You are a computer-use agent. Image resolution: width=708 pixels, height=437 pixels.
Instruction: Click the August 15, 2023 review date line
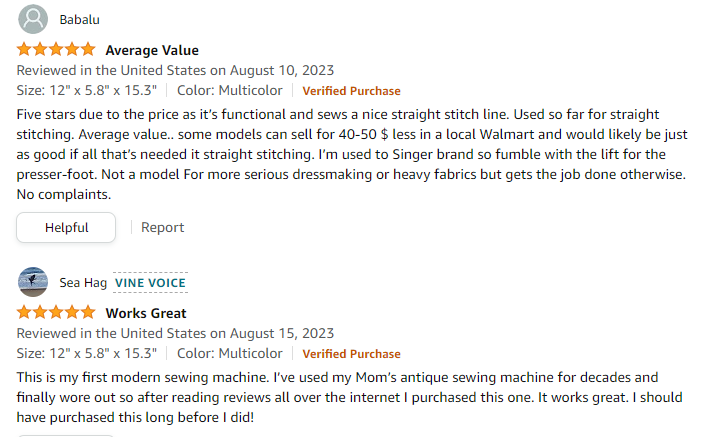pos(175,333)
